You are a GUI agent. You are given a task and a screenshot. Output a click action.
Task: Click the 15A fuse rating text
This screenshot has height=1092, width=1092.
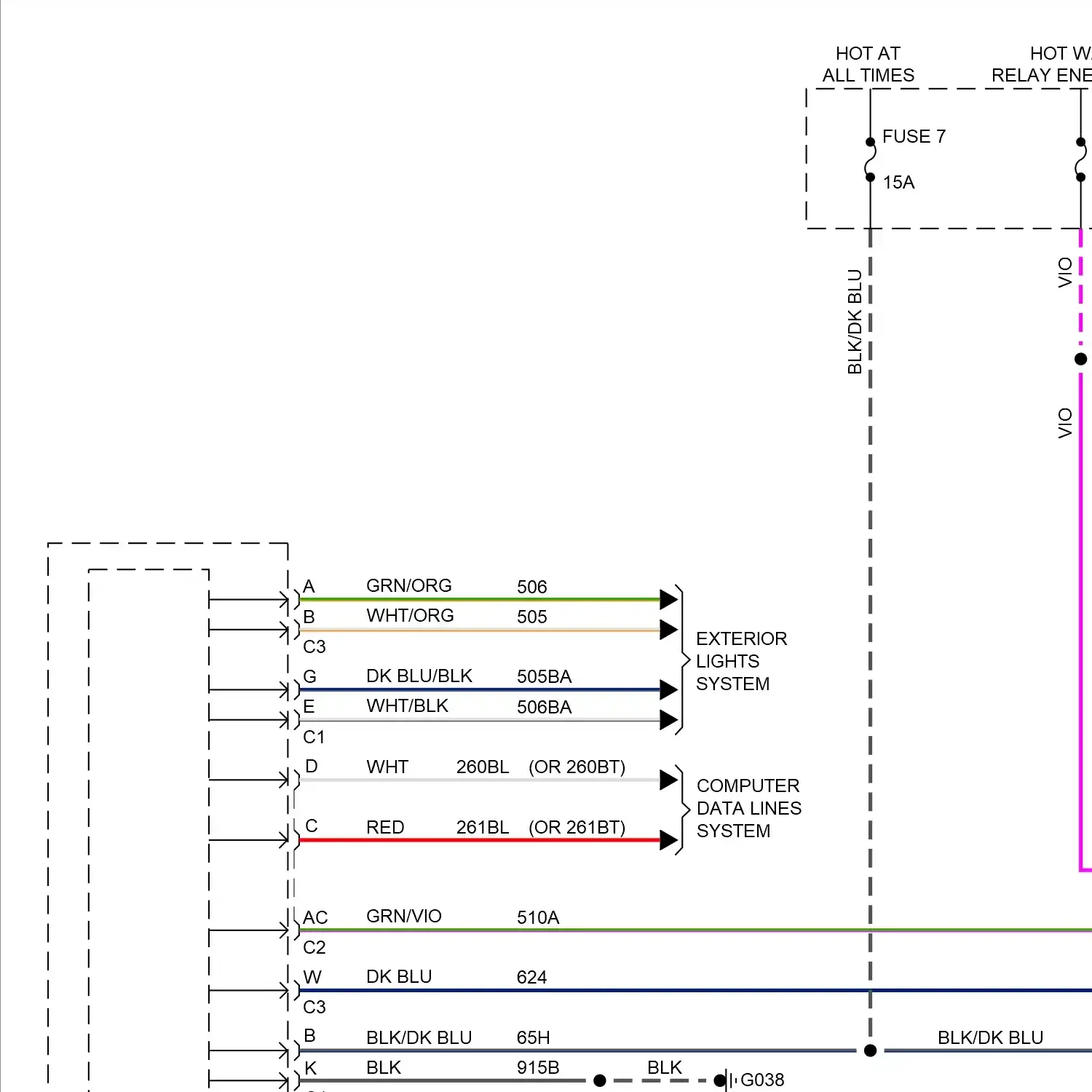[x=898, y=183]
